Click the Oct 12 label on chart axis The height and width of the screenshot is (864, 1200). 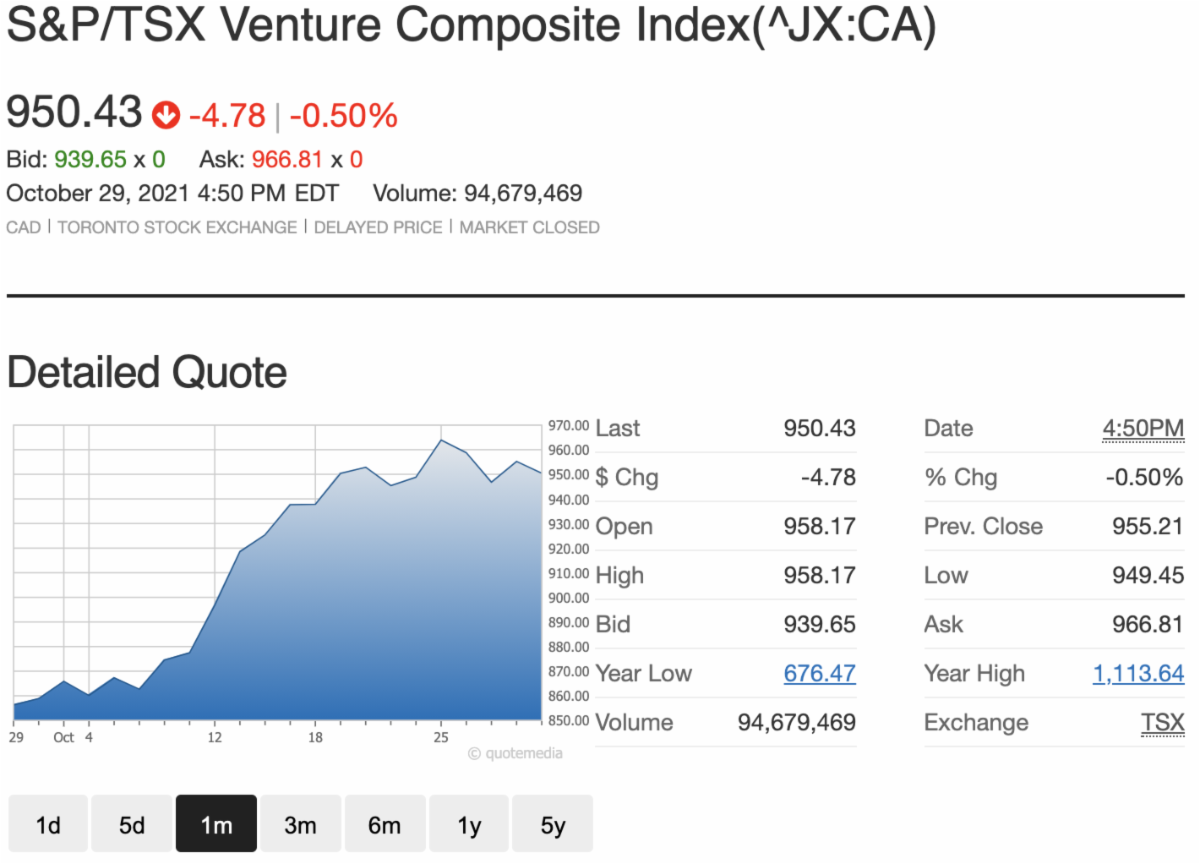pos(214,738)
